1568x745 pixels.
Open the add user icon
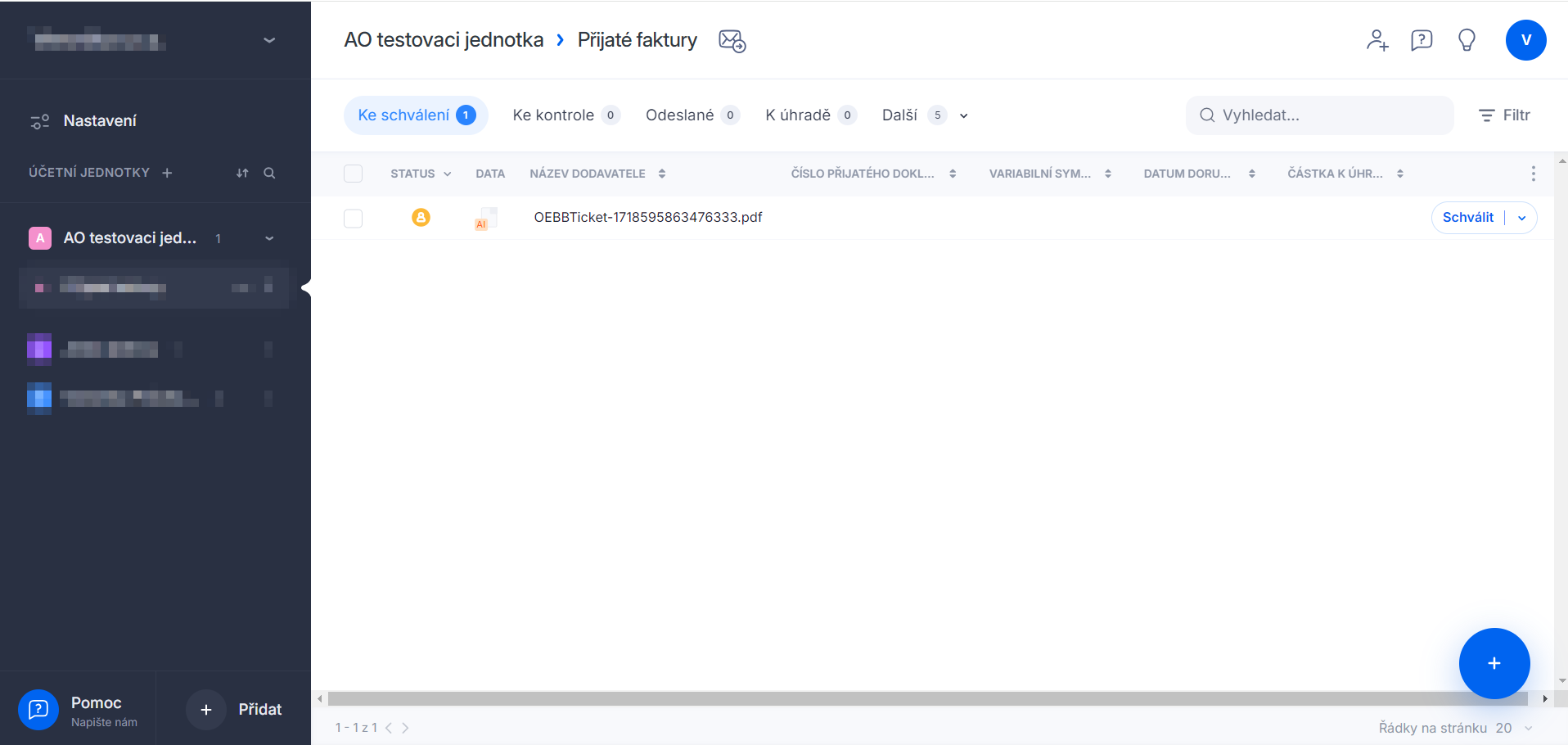[x=1377, y=40]
